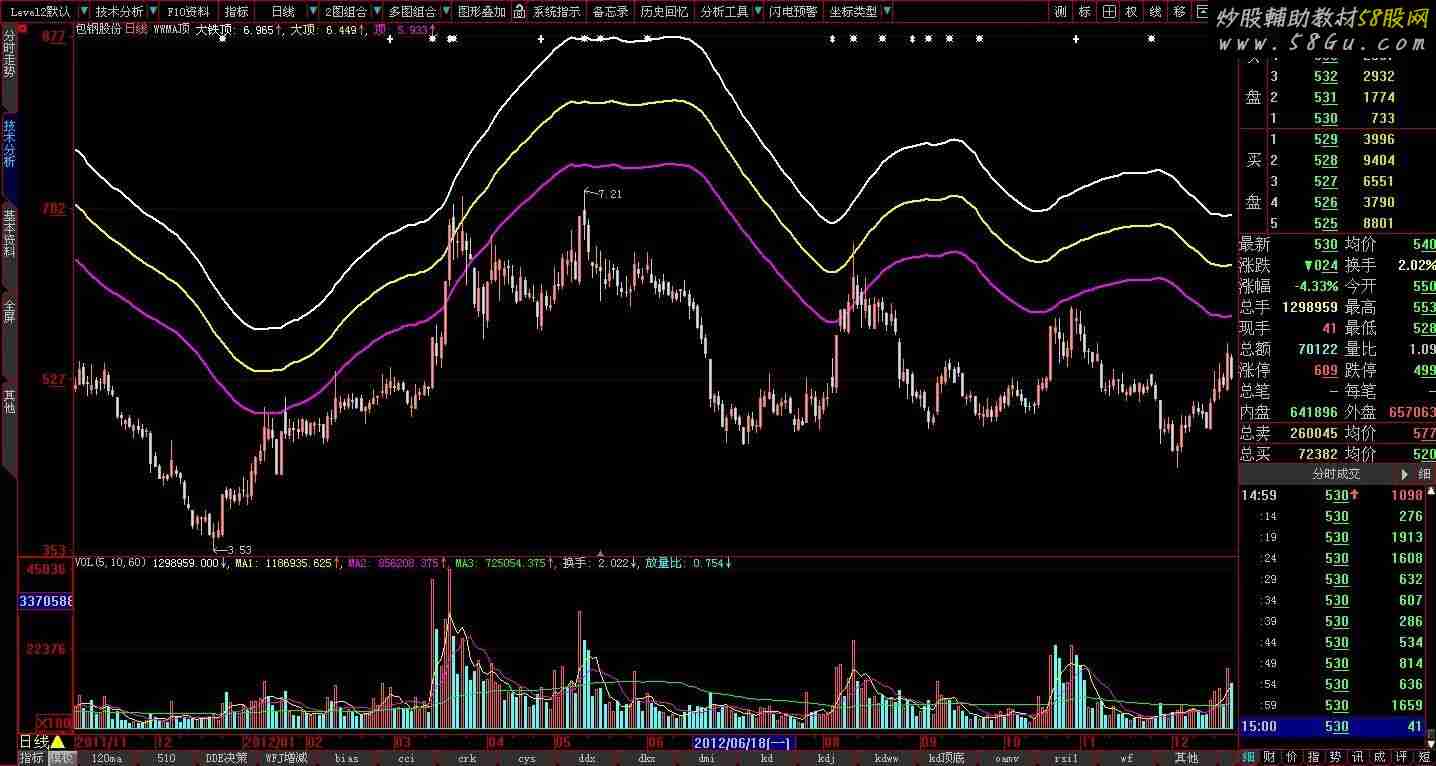The height and width of the screenshot is (766, 1436).
Task: Click the XT00 scale label
Action: [x=55, y=722]
